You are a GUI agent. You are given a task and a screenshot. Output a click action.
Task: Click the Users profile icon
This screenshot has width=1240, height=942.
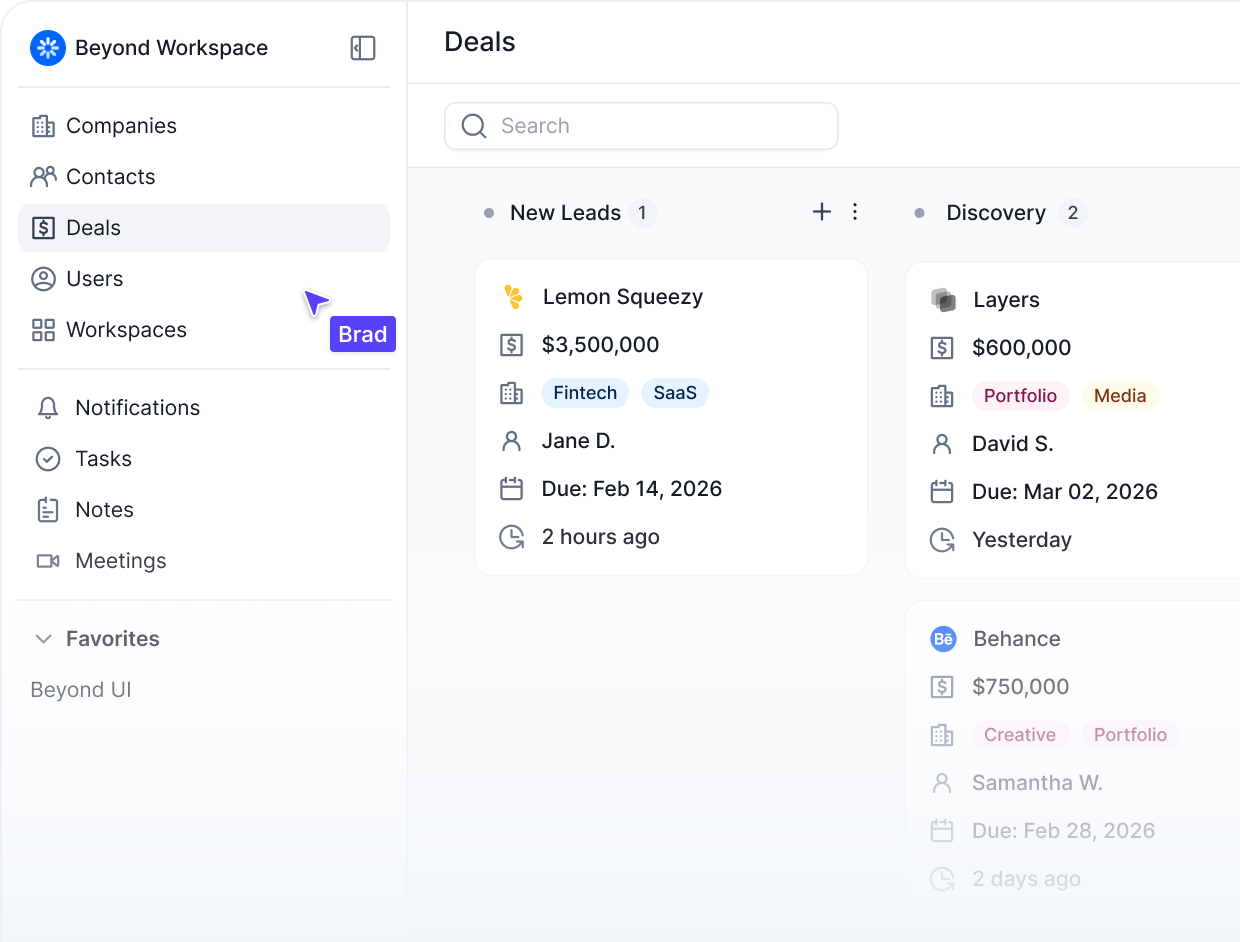point(43,279)
